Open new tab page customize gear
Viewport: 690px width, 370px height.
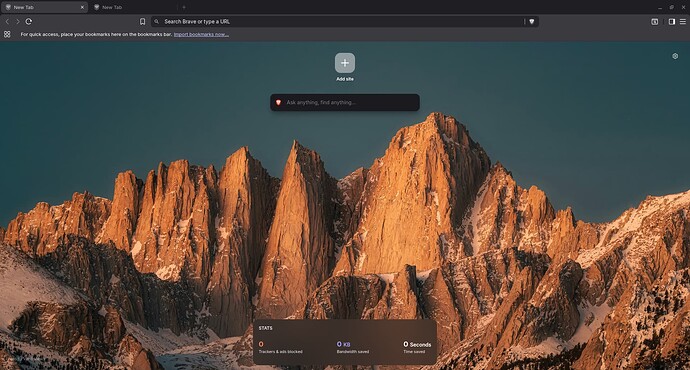675,56
